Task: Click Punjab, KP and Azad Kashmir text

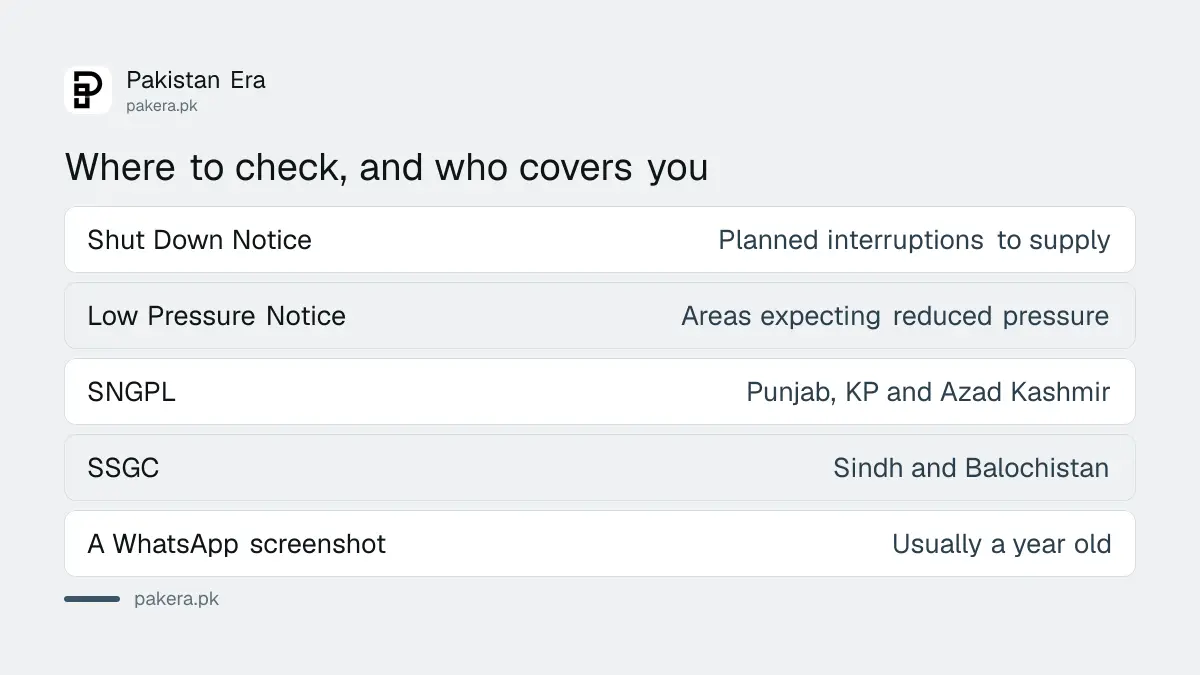Action: point(928,392)
